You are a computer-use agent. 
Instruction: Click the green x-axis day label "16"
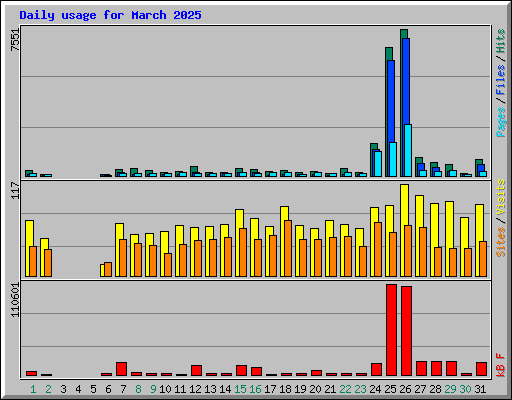[x=255, y=389]
